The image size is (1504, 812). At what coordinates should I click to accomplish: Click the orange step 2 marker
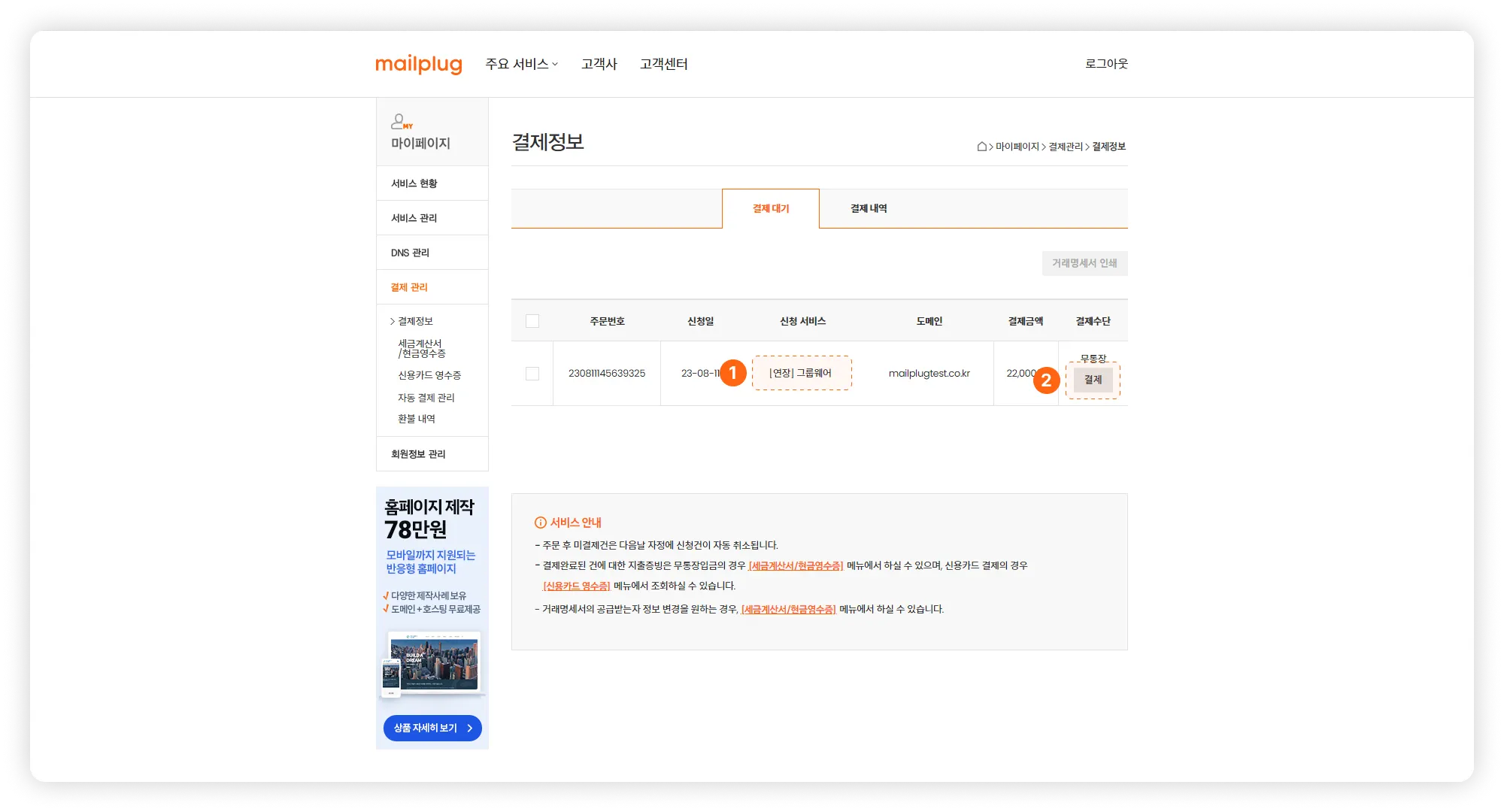coord(1046,380)
